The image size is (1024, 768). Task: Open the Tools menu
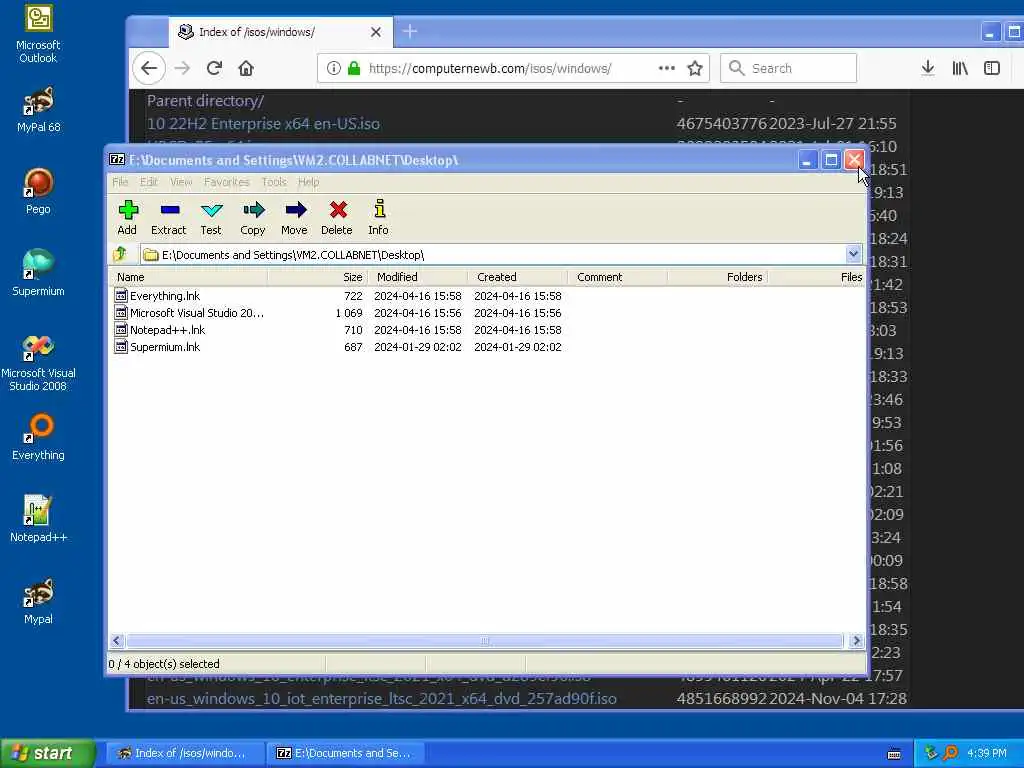tap(274, 182)
